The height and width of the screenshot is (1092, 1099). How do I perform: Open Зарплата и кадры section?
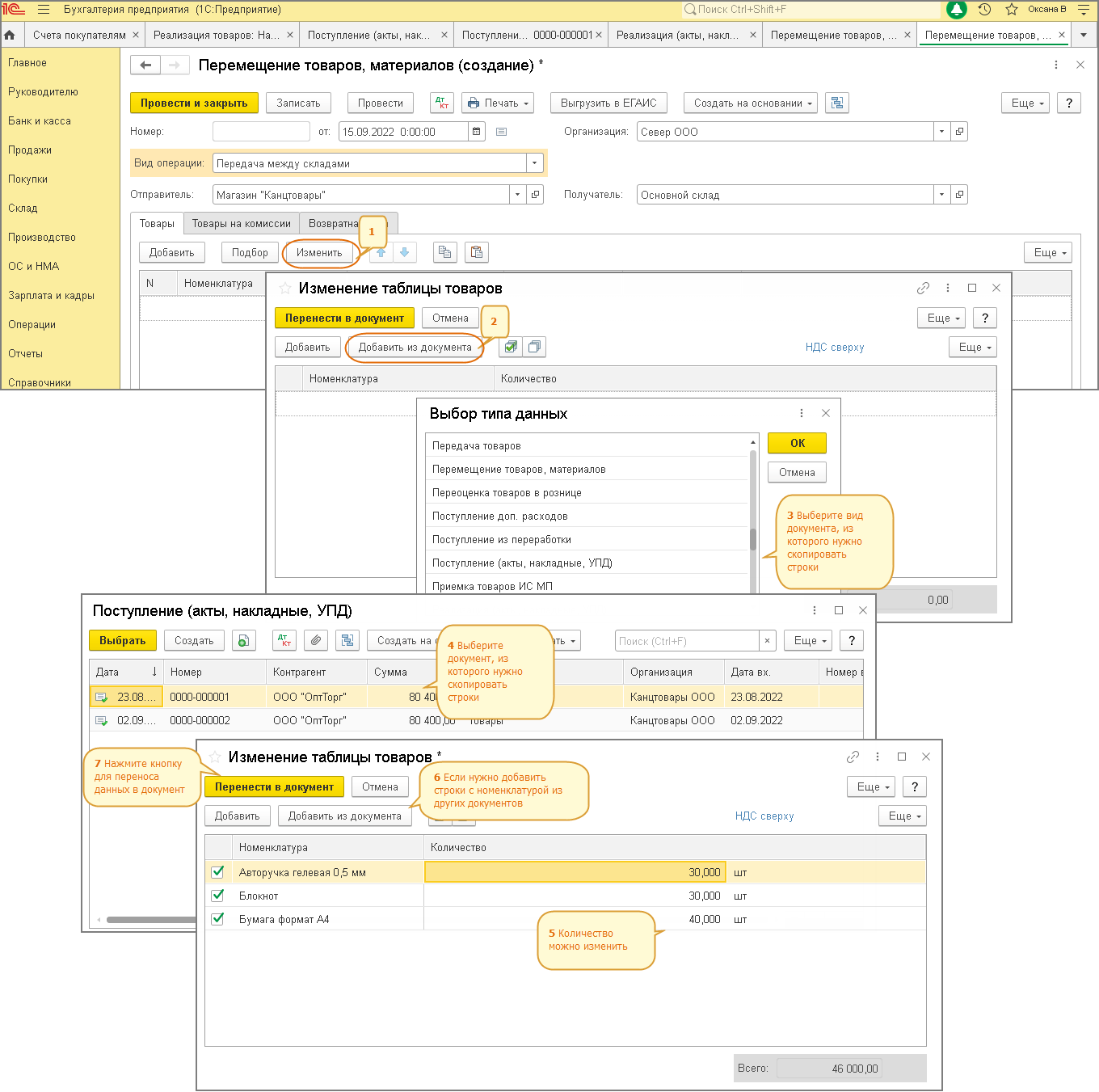pos(51,296)
